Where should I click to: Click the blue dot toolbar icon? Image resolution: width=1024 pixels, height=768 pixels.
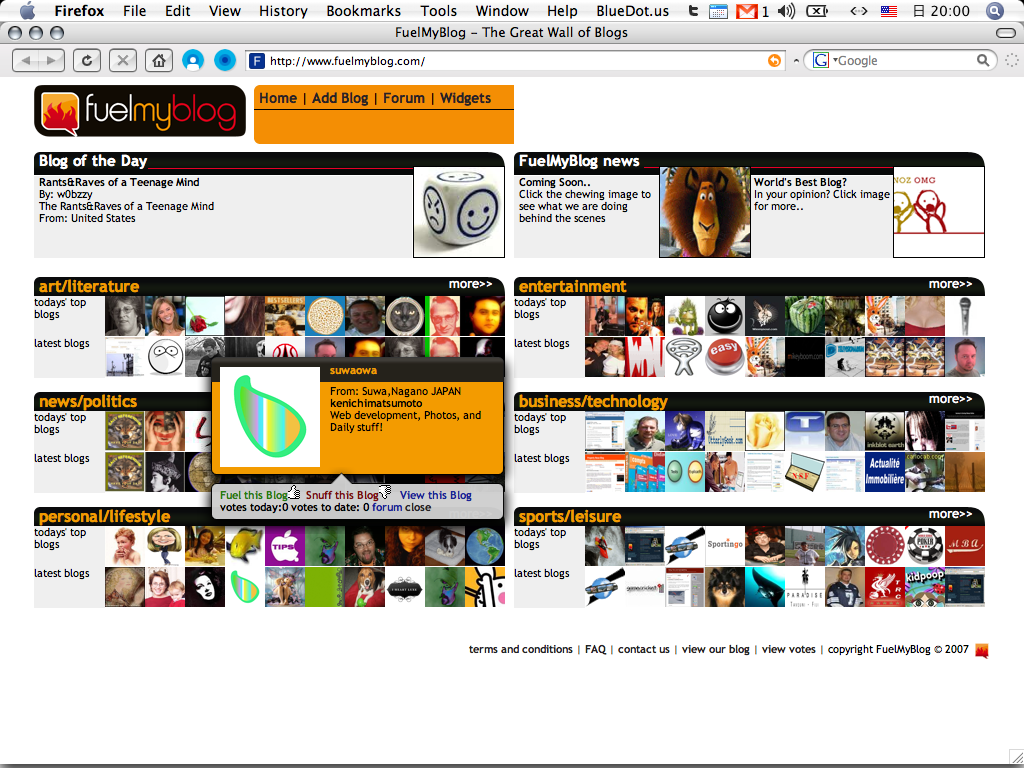[x=225, y=61]
